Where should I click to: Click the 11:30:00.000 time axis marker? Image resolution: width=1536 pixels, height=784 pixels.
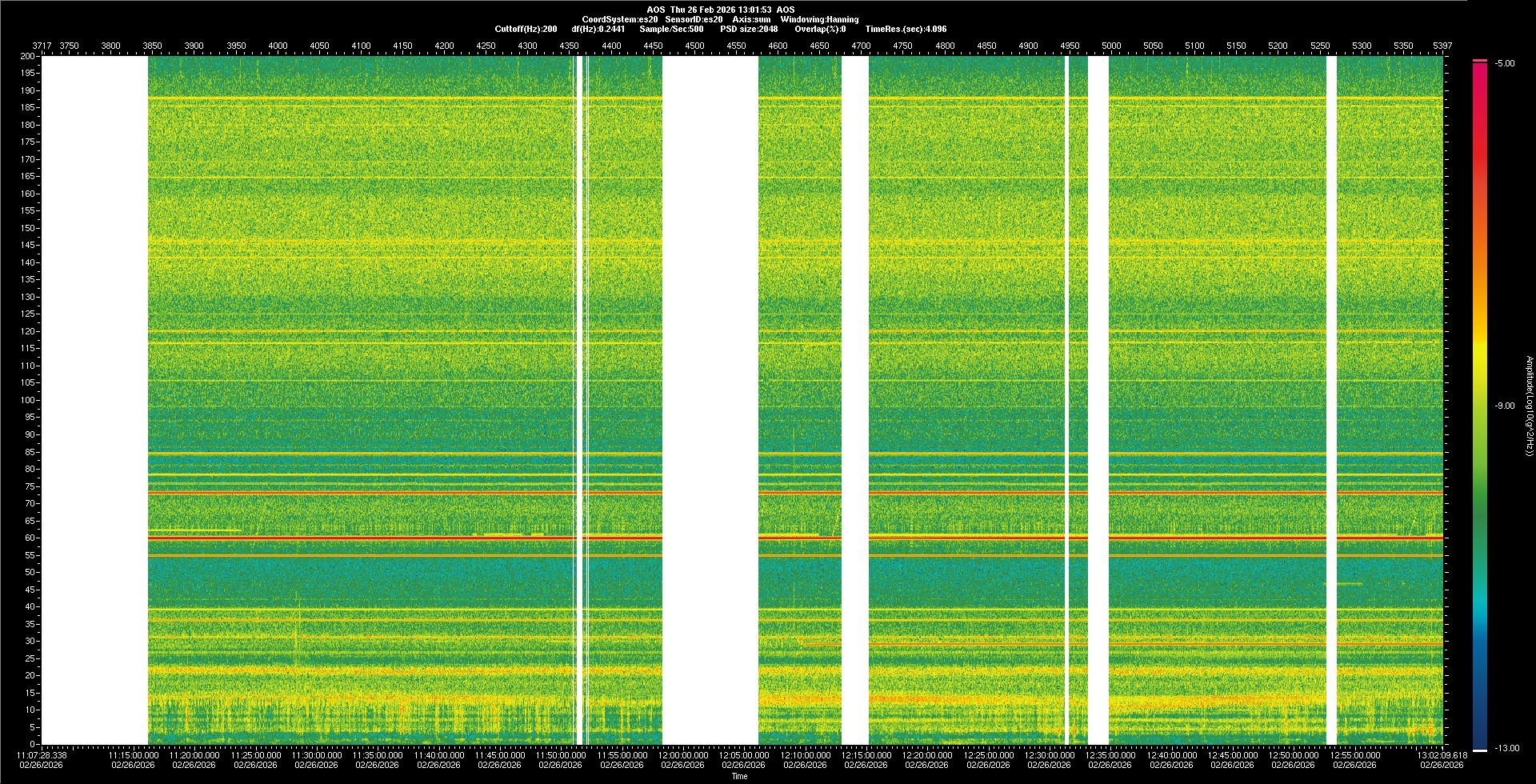click(x=317, y=755)
